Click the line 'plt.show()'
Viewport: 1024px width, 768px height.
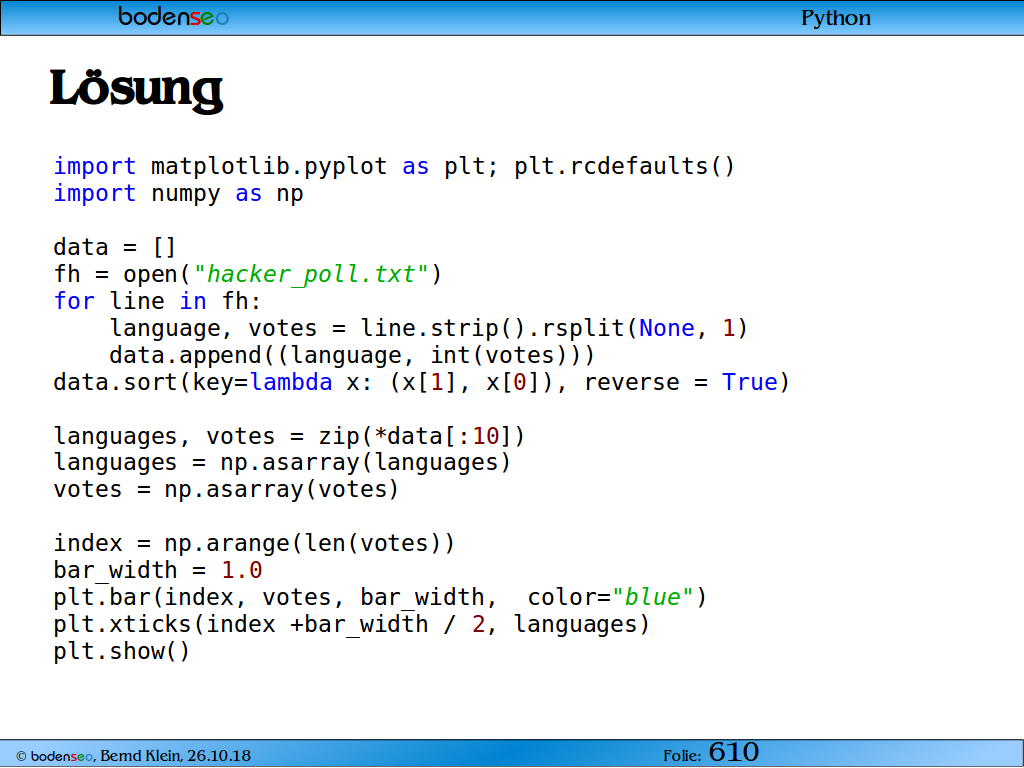pyautogui.click(x=121, y=652)
